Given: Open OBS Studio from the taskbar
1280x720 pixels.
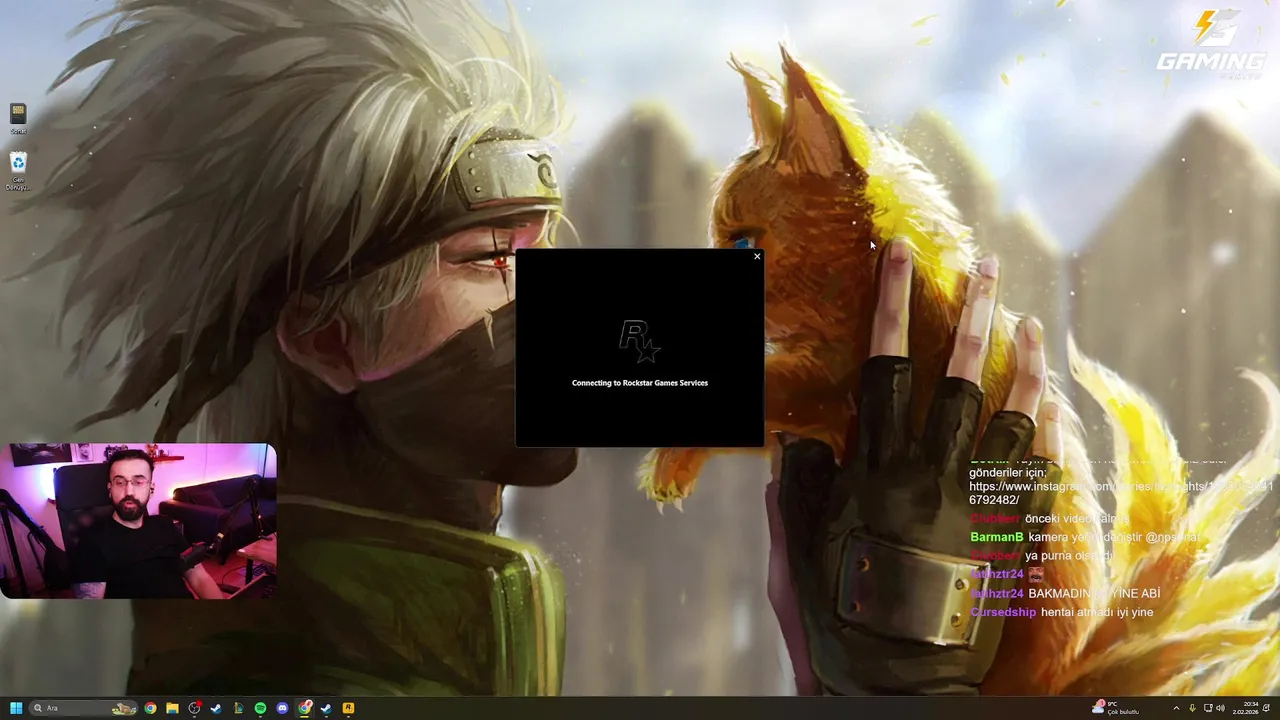Looking at the screenshot, I should point(194,708).
